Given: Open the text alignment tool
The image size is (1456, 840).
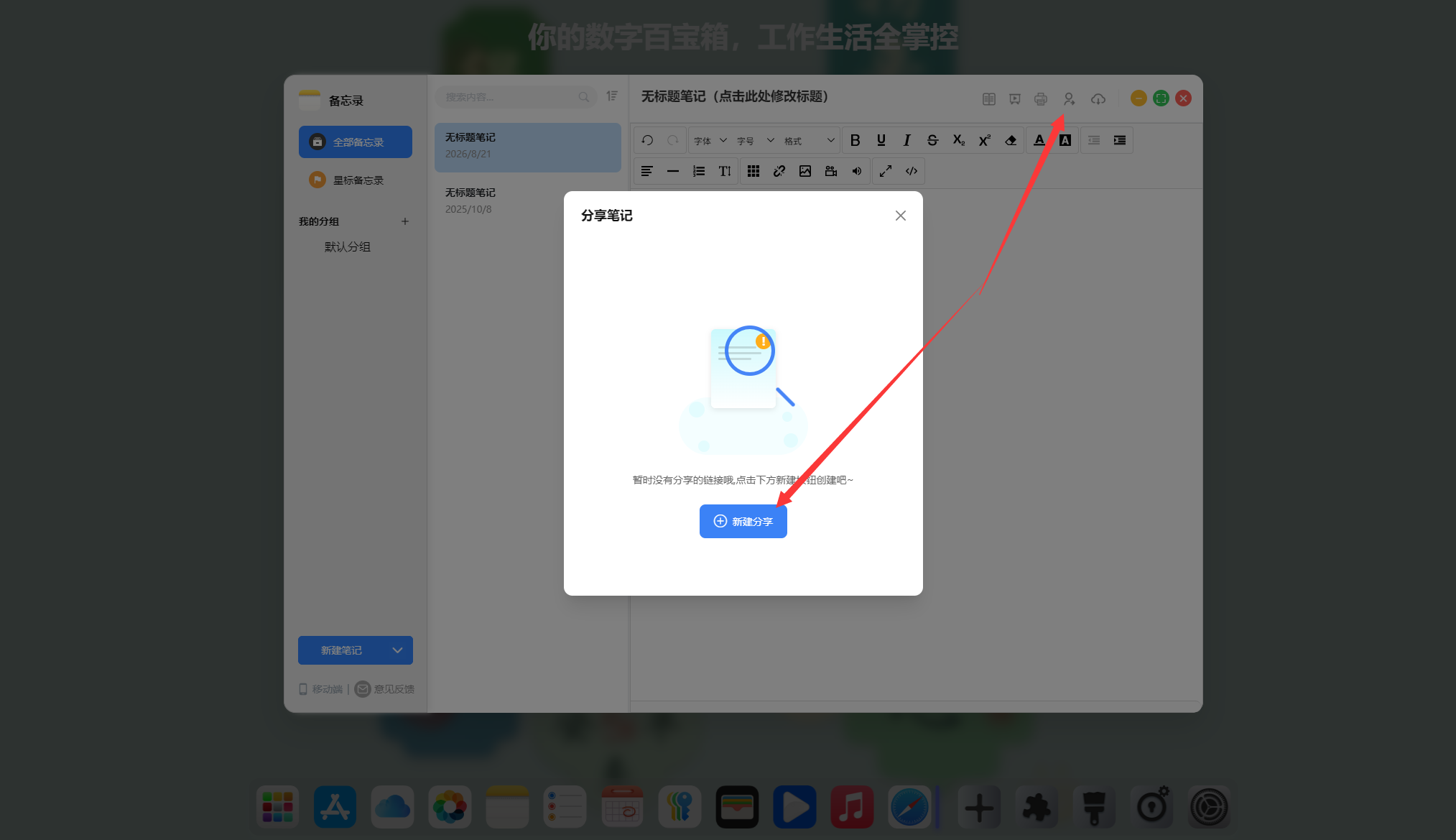Looking at the screenshot, I should point(646,171).
